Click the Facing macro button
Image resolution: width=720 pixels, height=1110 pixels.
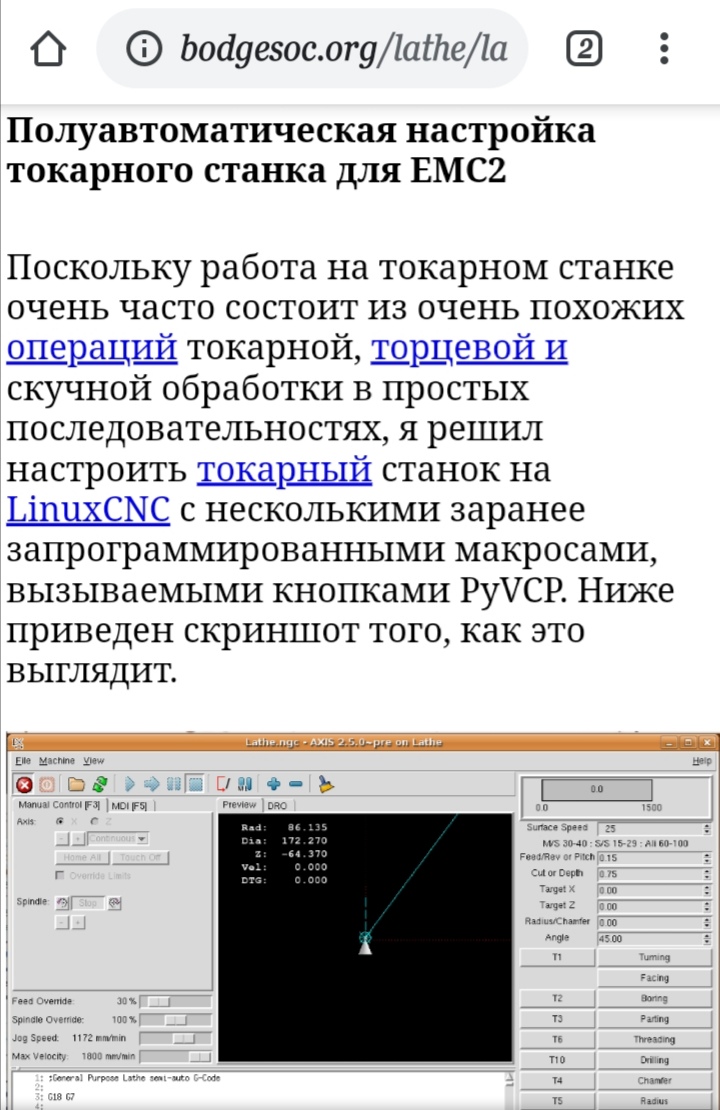(654, 978)
